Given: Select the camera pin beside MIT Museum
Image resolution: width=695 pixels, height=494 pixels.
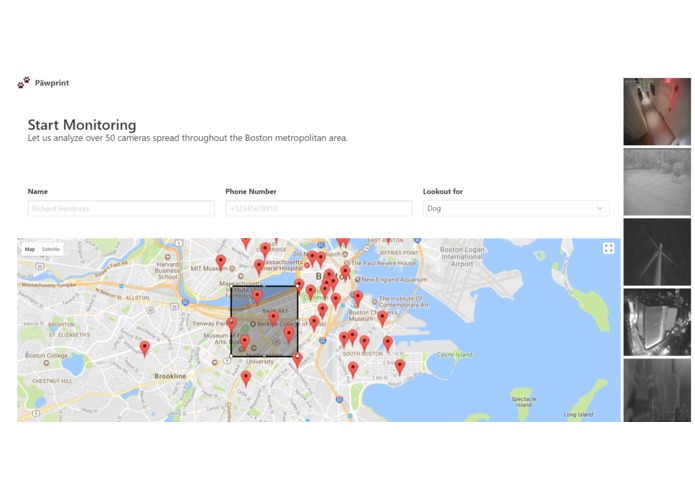Looking at the screenshot, I should [221, 262].
